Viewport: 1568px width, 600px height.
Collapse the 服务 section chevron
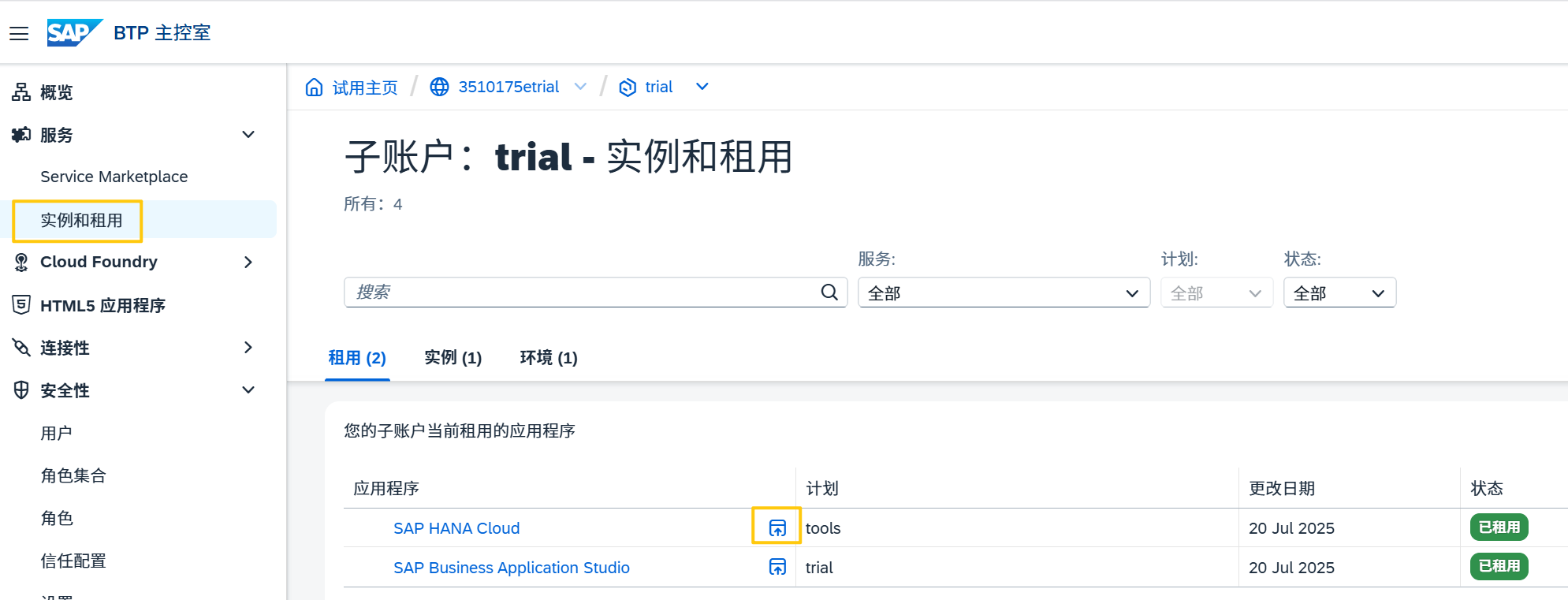[248, 135]
